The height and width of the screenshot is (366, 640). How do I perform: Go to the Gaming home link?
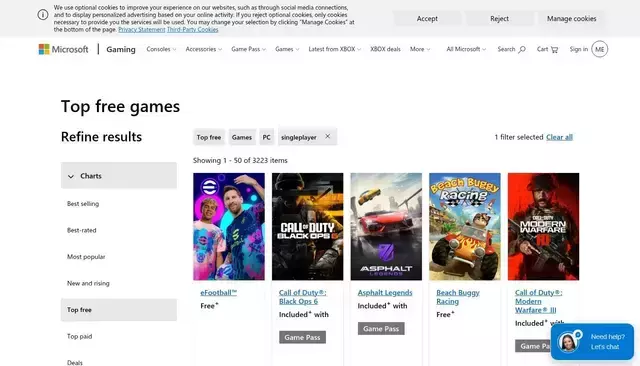(x=121, y=49)
